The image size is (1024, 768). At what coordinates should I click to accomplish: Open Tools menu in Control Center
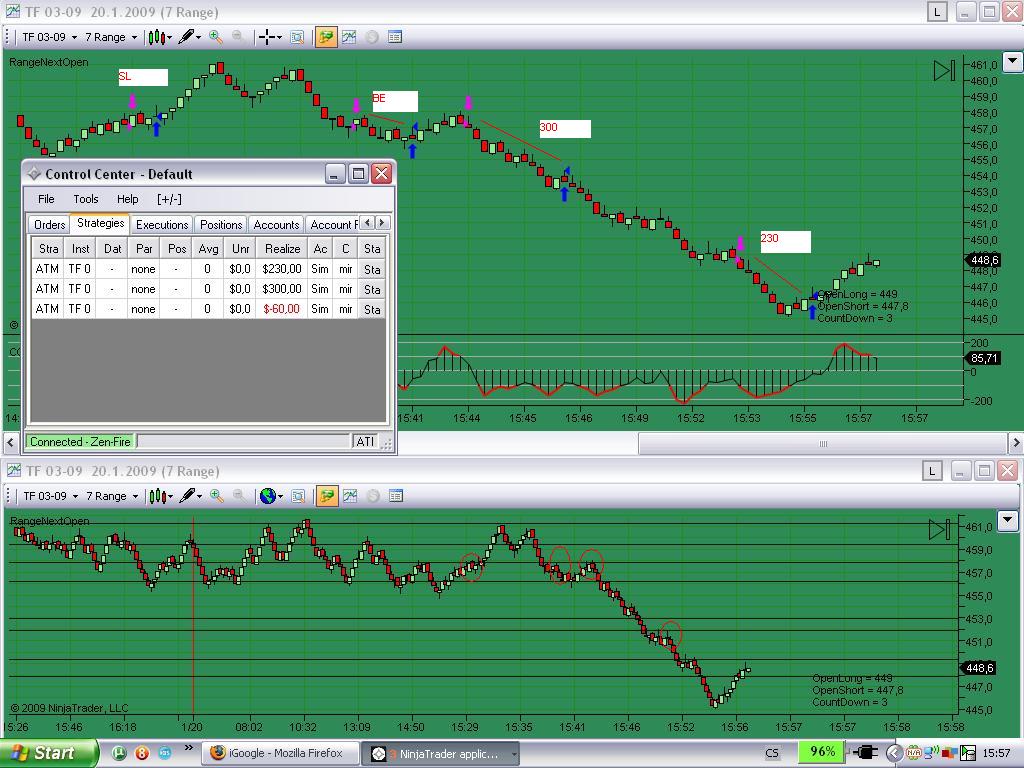click(86, 199)
